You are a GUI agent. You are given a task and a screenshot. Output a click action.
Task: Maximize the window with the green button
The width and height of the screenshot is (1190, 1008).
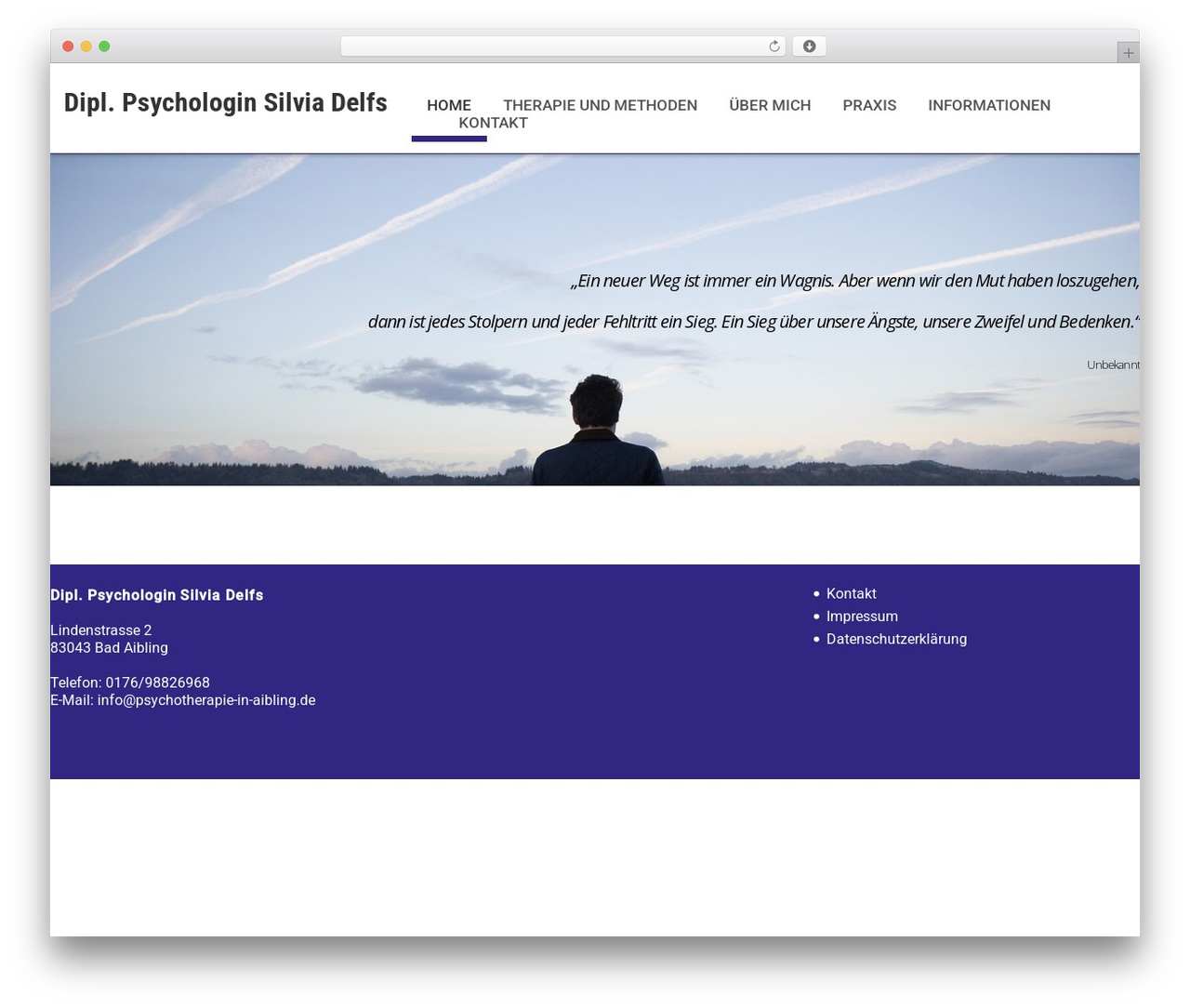click(x=104, y=46)
